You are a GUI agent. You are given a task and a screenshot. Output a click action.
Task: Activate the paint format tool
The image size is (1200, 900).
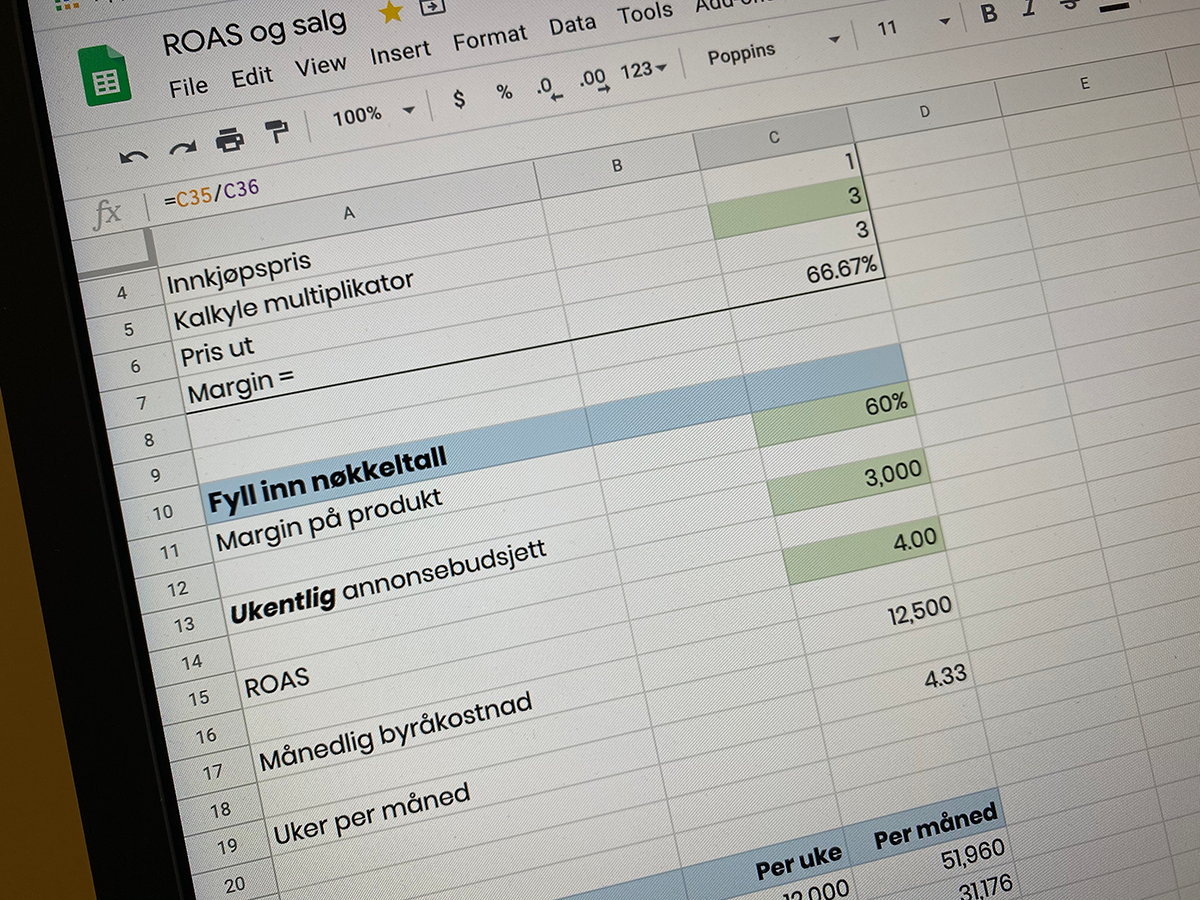(x=276, y=132)
